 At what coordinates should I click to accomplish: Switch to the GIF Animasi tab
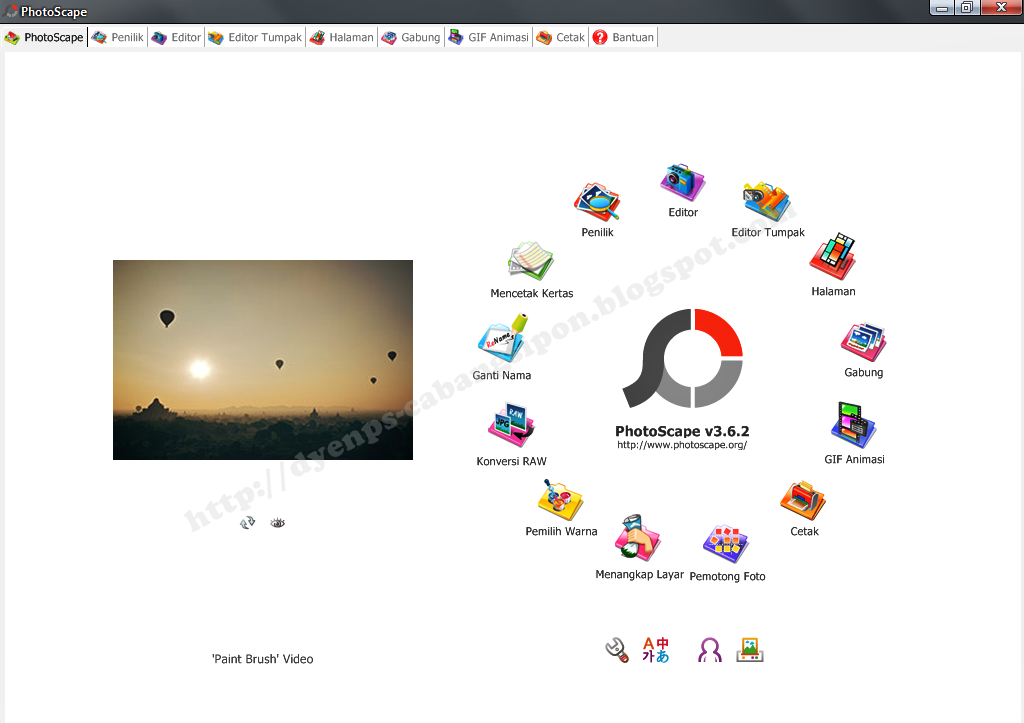pyautogui.click(x=488, y=37)
